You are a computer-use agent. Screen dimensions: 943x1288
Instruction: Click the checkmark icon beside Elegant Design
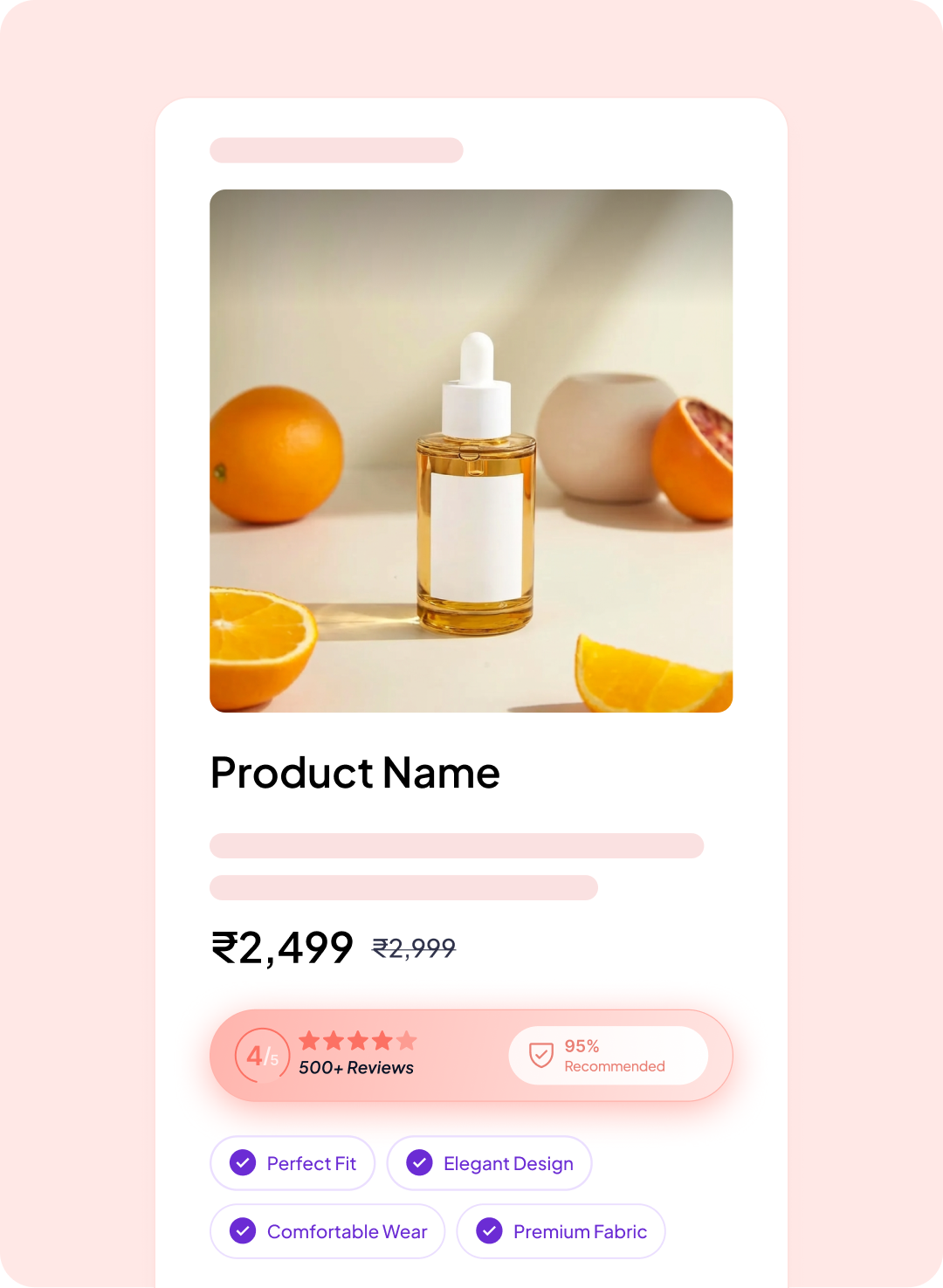[x=420, y=1162]
